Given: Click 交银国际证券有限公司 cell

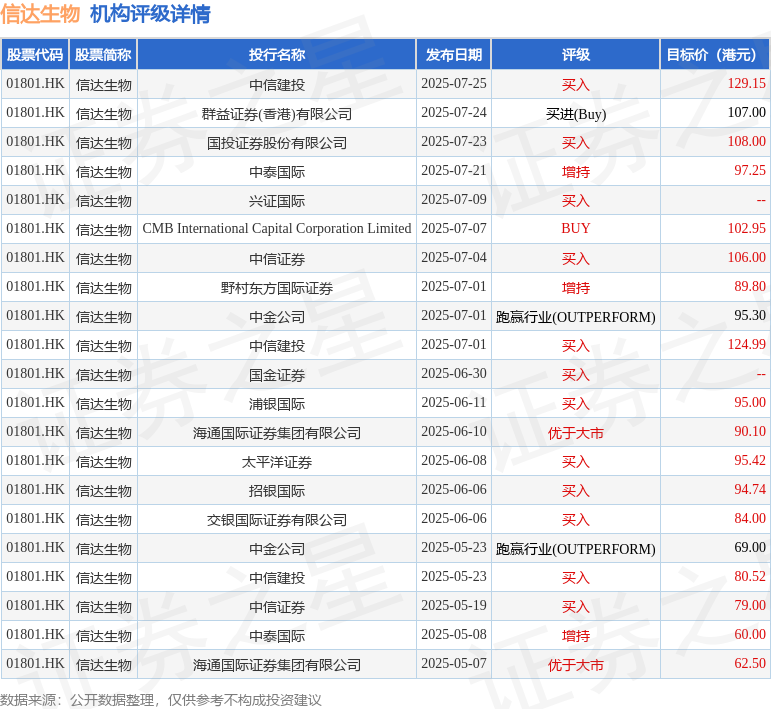Looking at the screenshot, I should pyautogui.click(x=277, y=520).
